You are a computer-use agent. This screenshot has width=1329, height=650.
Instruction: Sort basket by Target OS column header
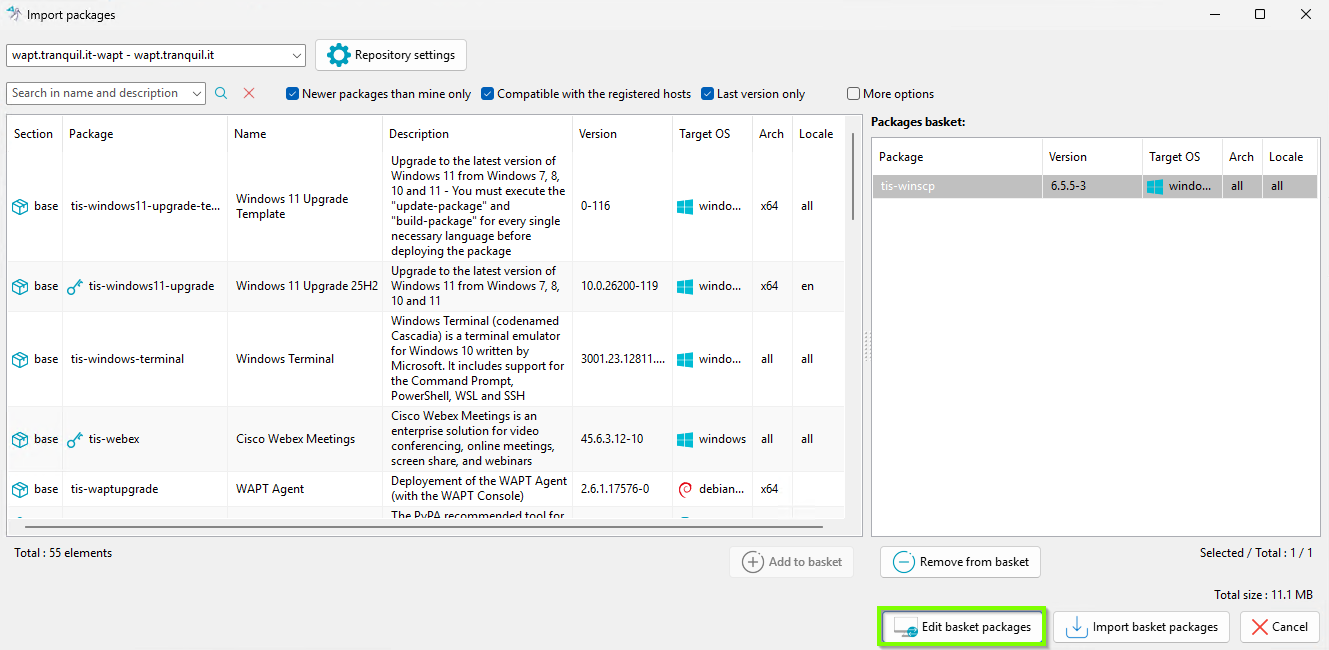(x=1182, y=157)
